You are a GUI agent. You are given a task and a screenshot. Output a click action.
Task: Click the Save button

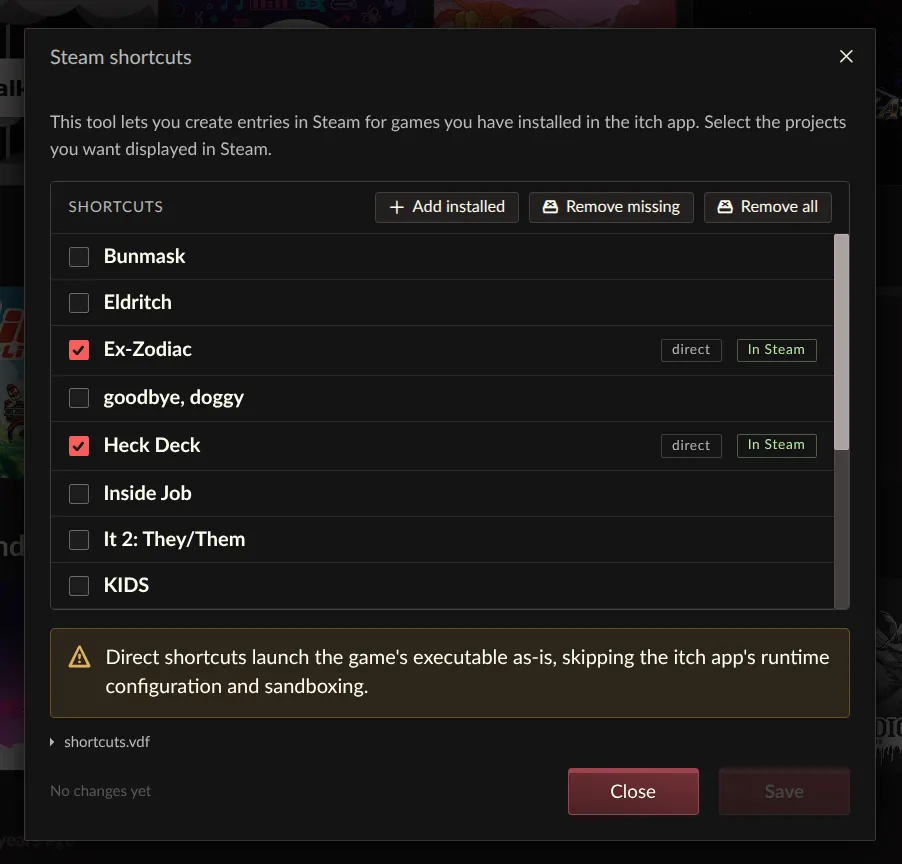784,792
